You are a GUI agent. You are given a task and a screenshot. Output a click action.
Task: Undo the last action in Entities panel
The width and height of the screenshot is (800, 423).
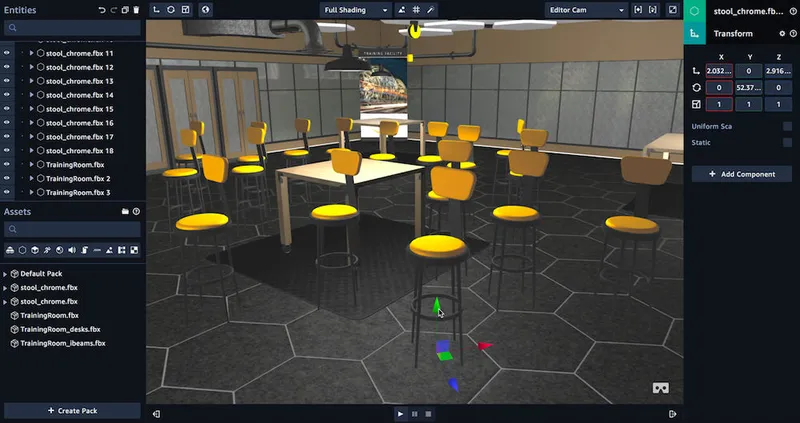[102, 10]
